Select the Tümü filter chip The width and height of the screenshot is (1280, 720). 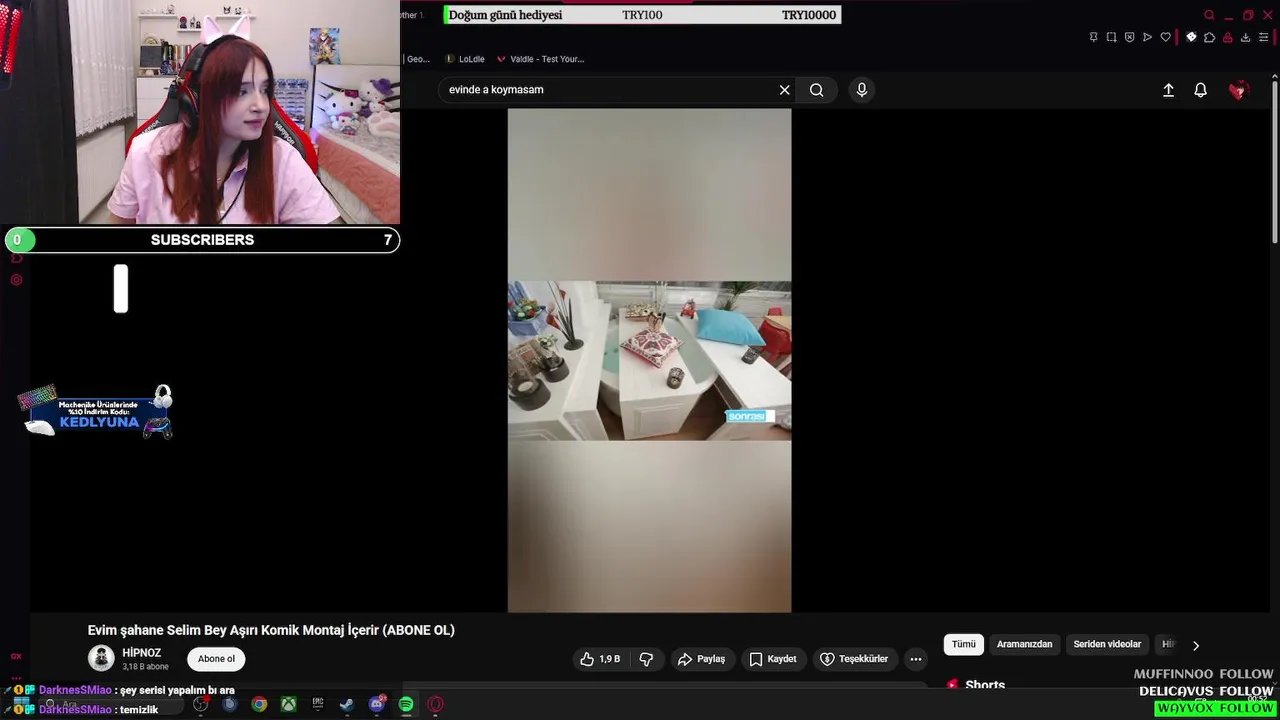tap(964, 645)
